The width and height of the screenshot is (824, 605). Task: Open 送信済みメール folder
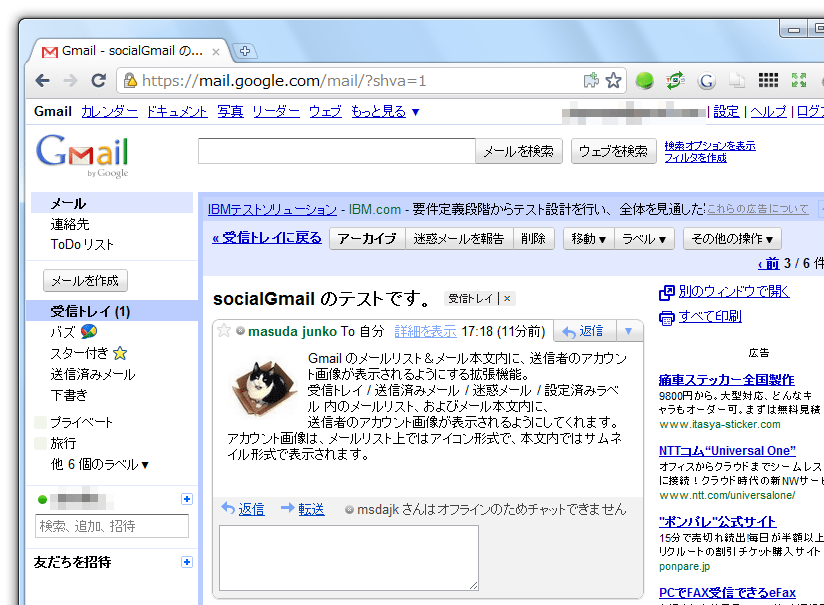(x=93, y=374)
